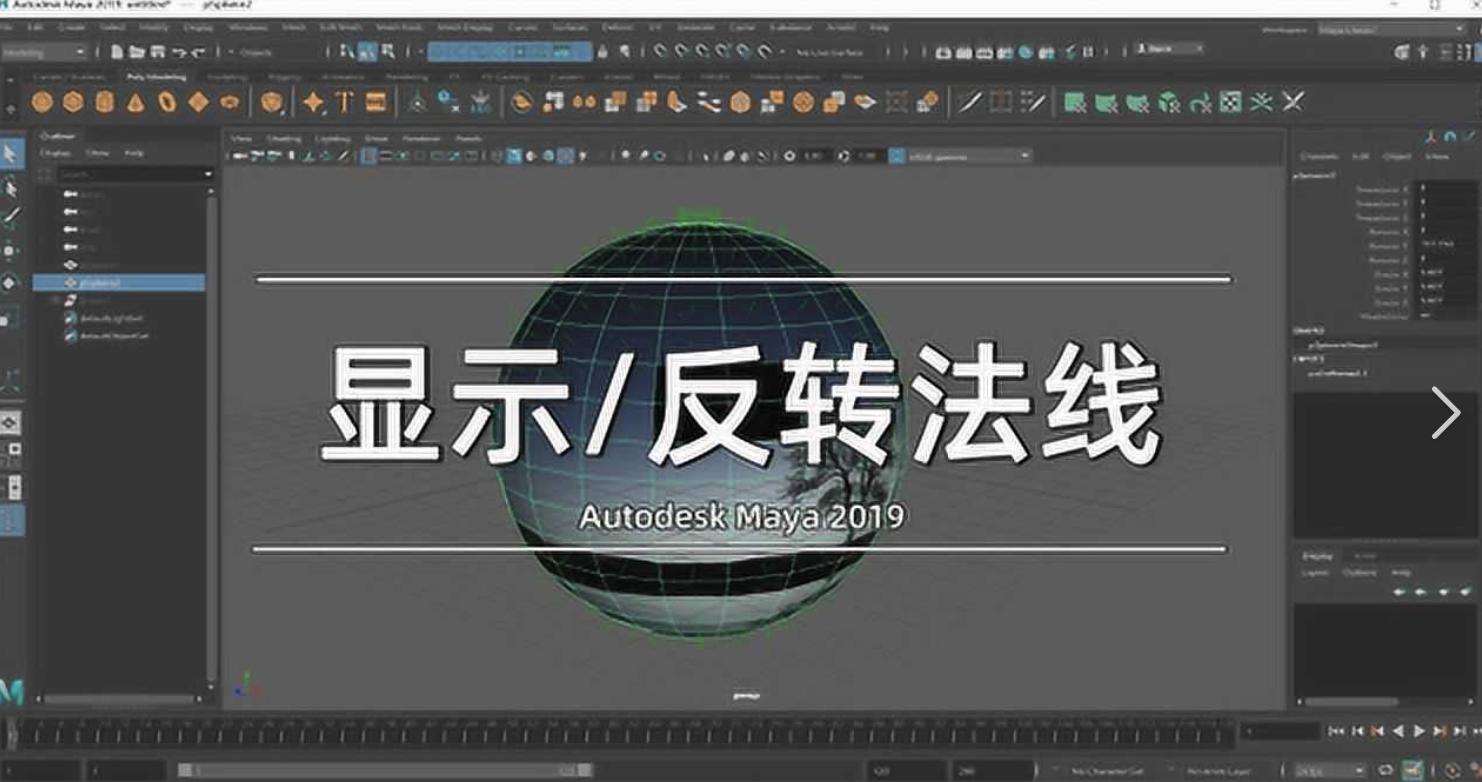
Task: Create a polygon sphere from the shelf
Action: [x=42, y=102]
